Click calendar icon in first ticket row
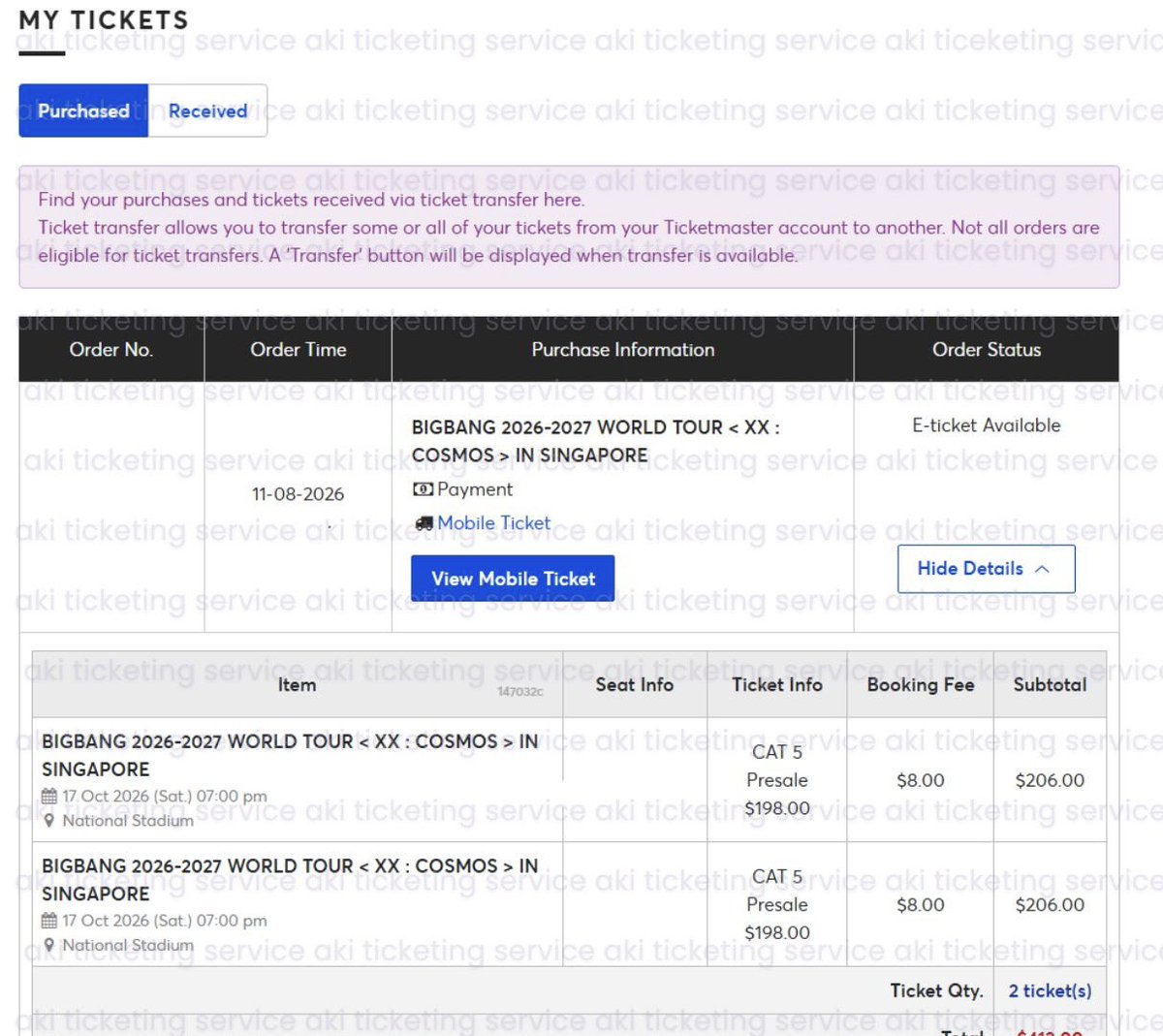Viewport: 1163px width, 1036px height. 49,796
